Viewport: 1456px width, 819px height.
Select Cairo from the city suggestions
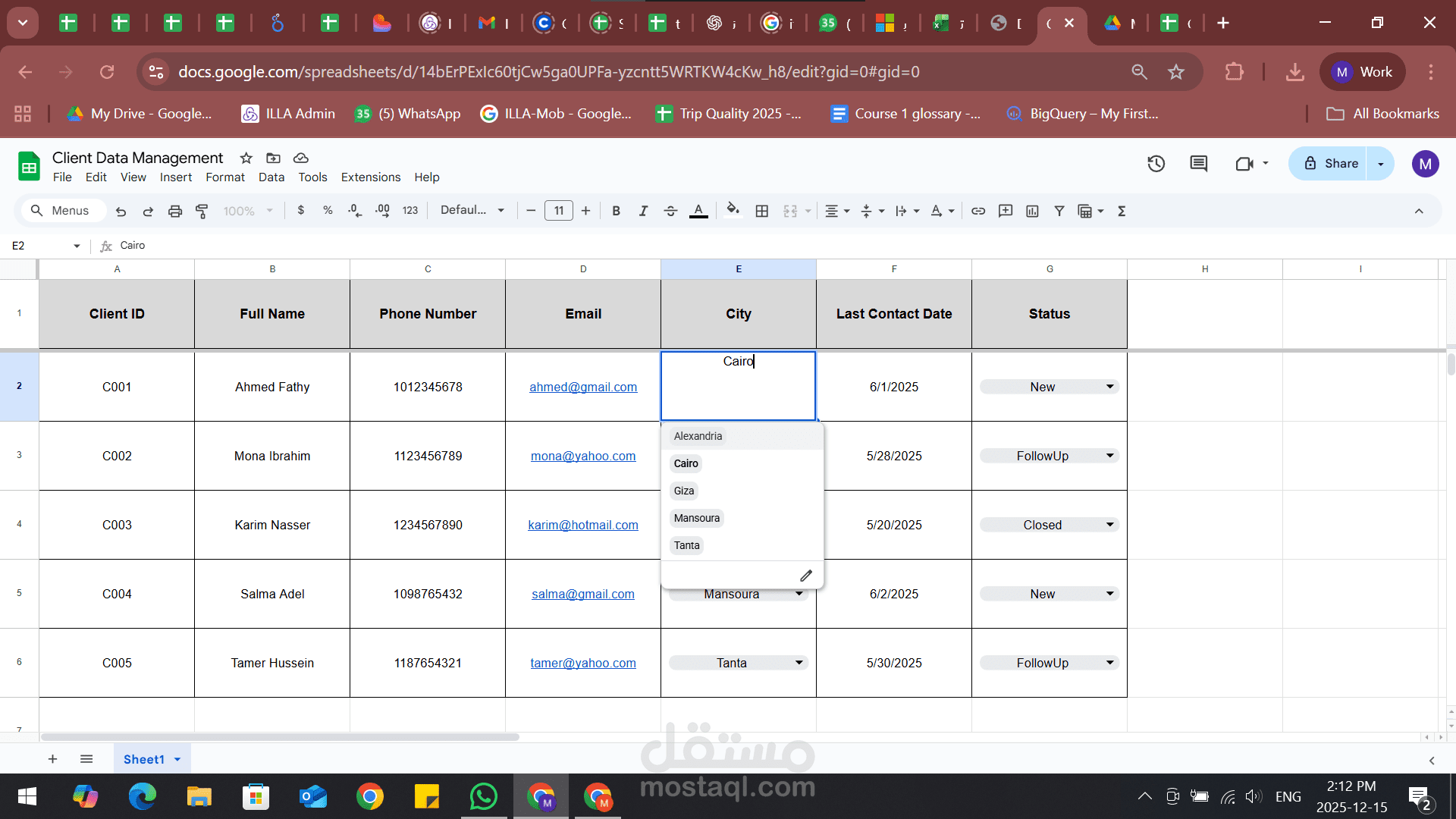pyautogui.click(x=685, y=463)
